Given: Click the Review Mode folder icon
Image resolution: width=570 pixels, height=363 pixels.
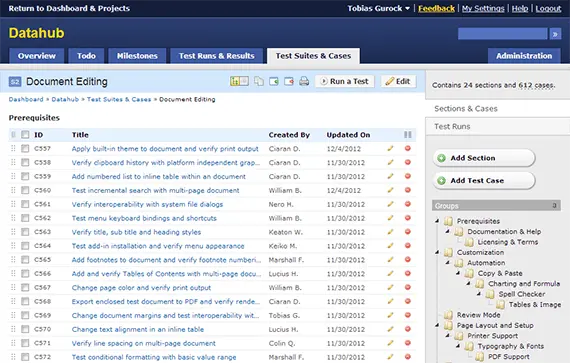Looking at the screenshot, I should tap(448, 315).
